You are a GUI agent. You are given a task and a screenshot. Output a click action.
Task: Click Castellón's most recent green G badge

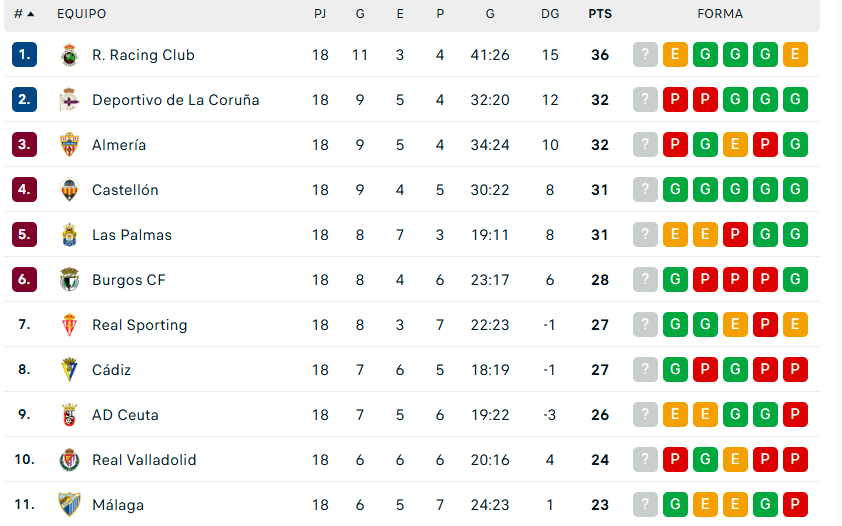click(676, 190)
